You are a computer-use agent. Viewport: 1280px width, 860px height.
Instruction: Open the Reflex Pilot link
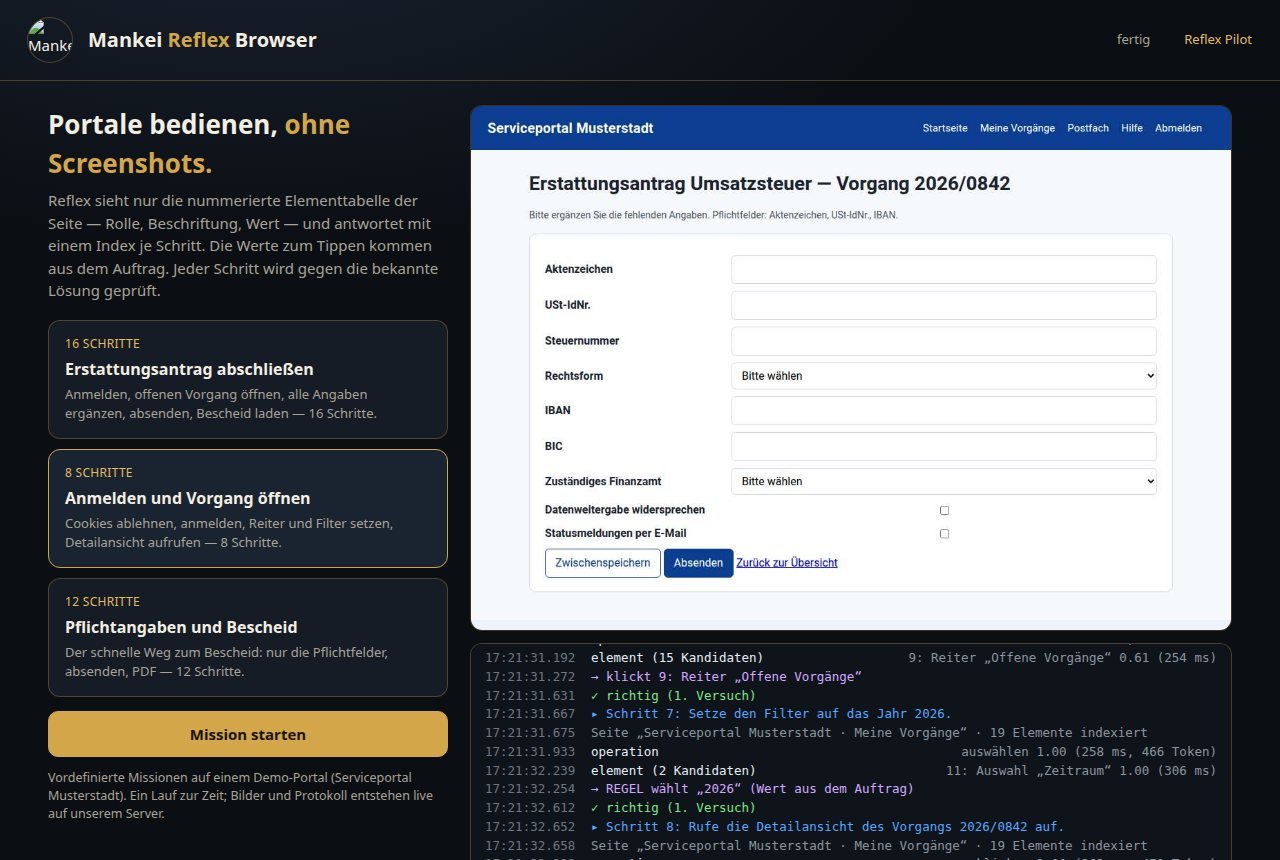click(1218, 40)
